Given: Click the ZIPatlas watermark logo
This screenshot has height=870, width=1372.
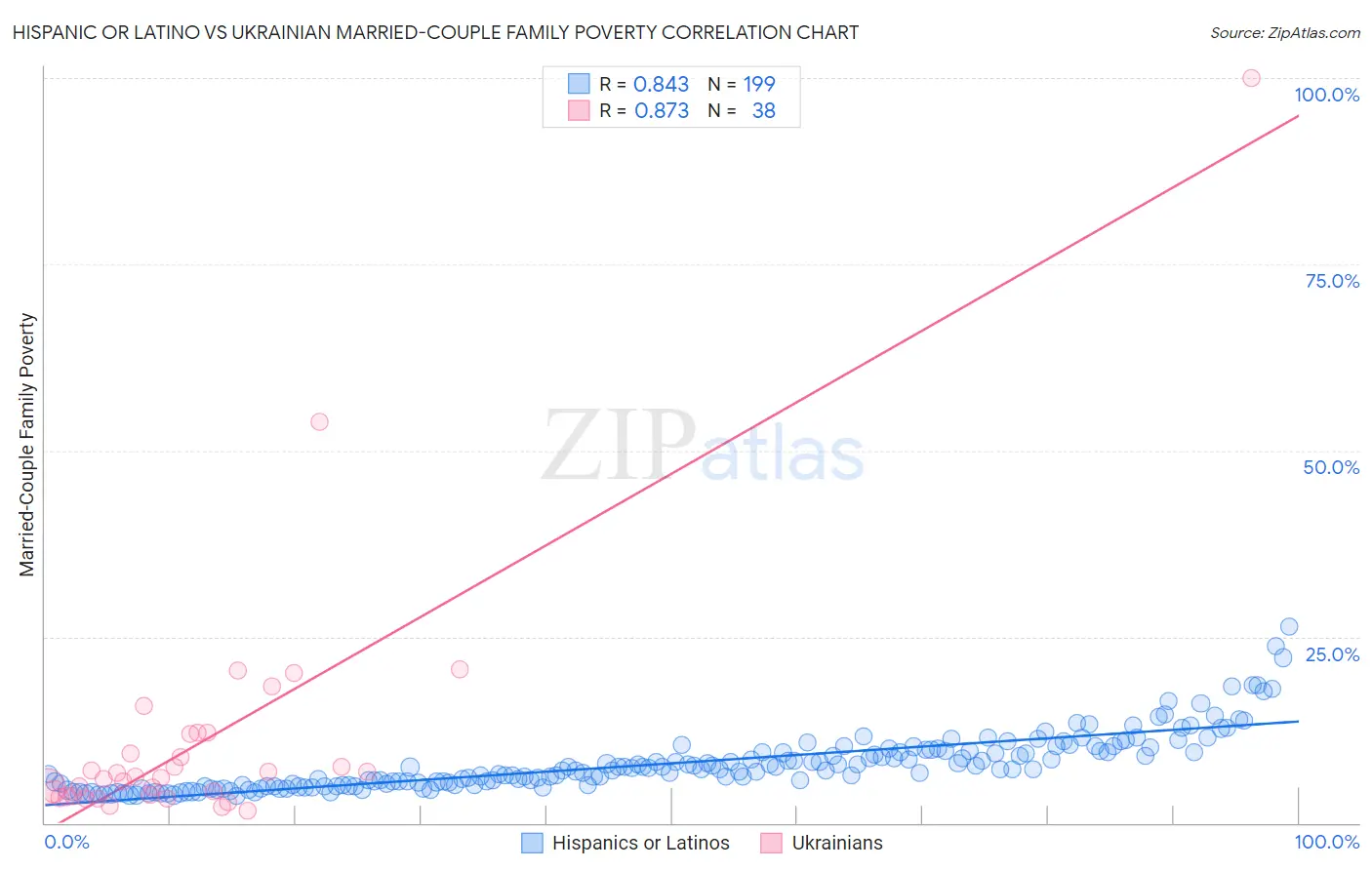Looking at the screenshot, I should coord(703,447).
